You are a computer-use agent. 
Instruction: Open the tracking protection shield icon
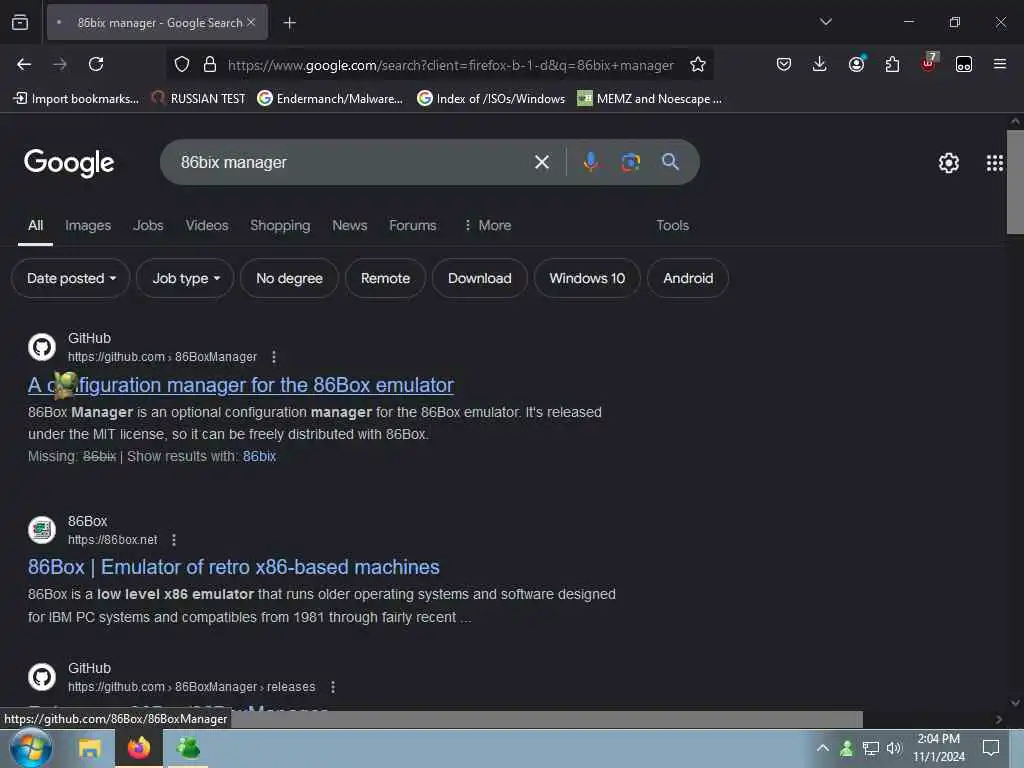coord(182,64)
